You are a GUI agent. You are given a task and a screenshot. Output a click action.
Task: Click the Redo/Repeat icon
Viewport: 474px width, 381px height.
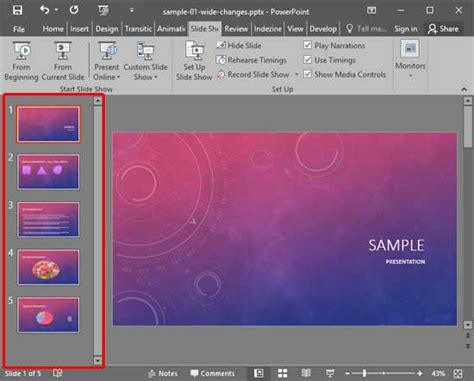[x=74, y=10]
